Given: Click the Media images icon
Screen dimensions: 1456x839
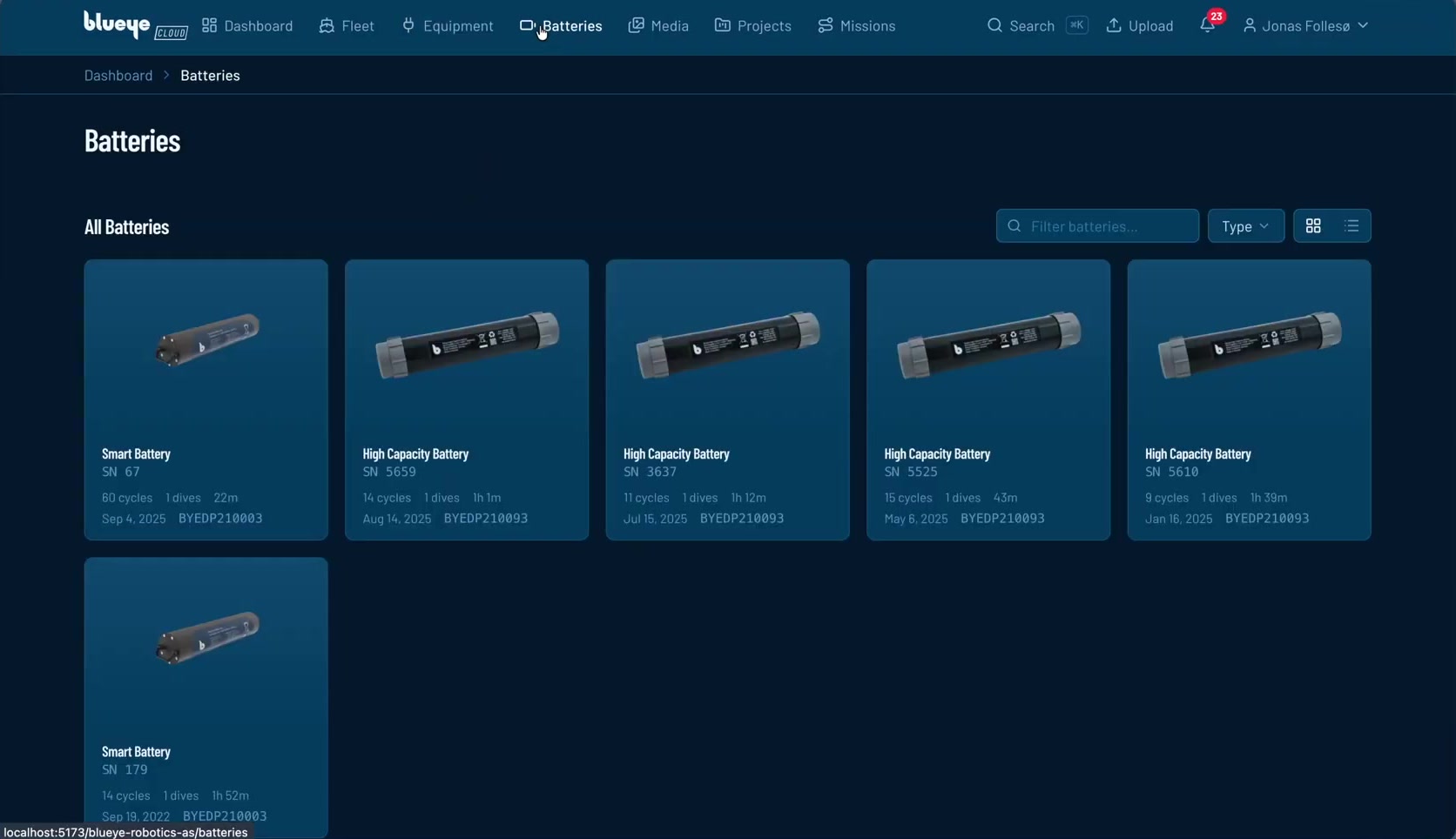Looking at the screenshot, I should point(637,25).
